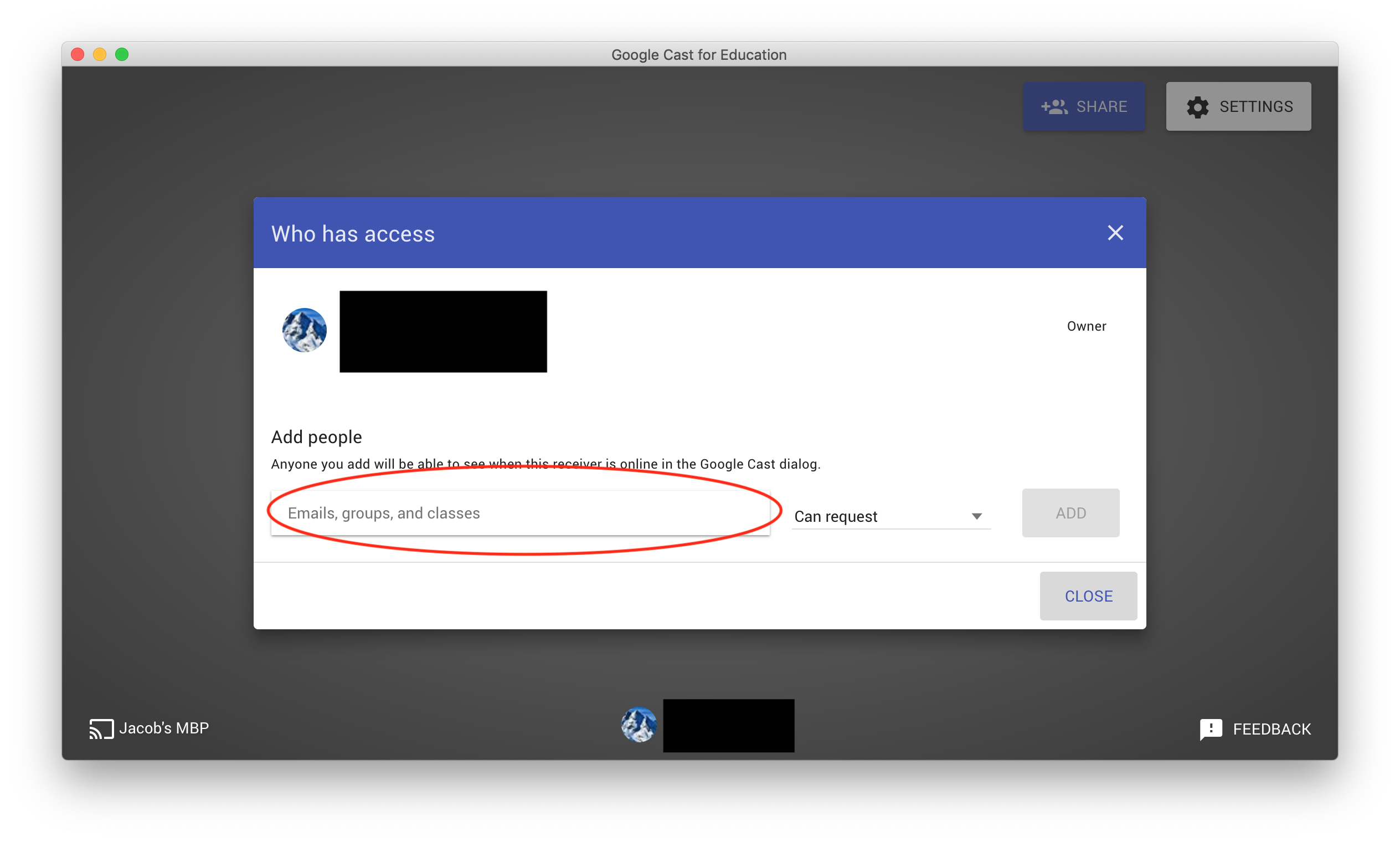Click the mountain avatar in bottom bar
This screenshot has width=1400, height=842.
[639, 725]
